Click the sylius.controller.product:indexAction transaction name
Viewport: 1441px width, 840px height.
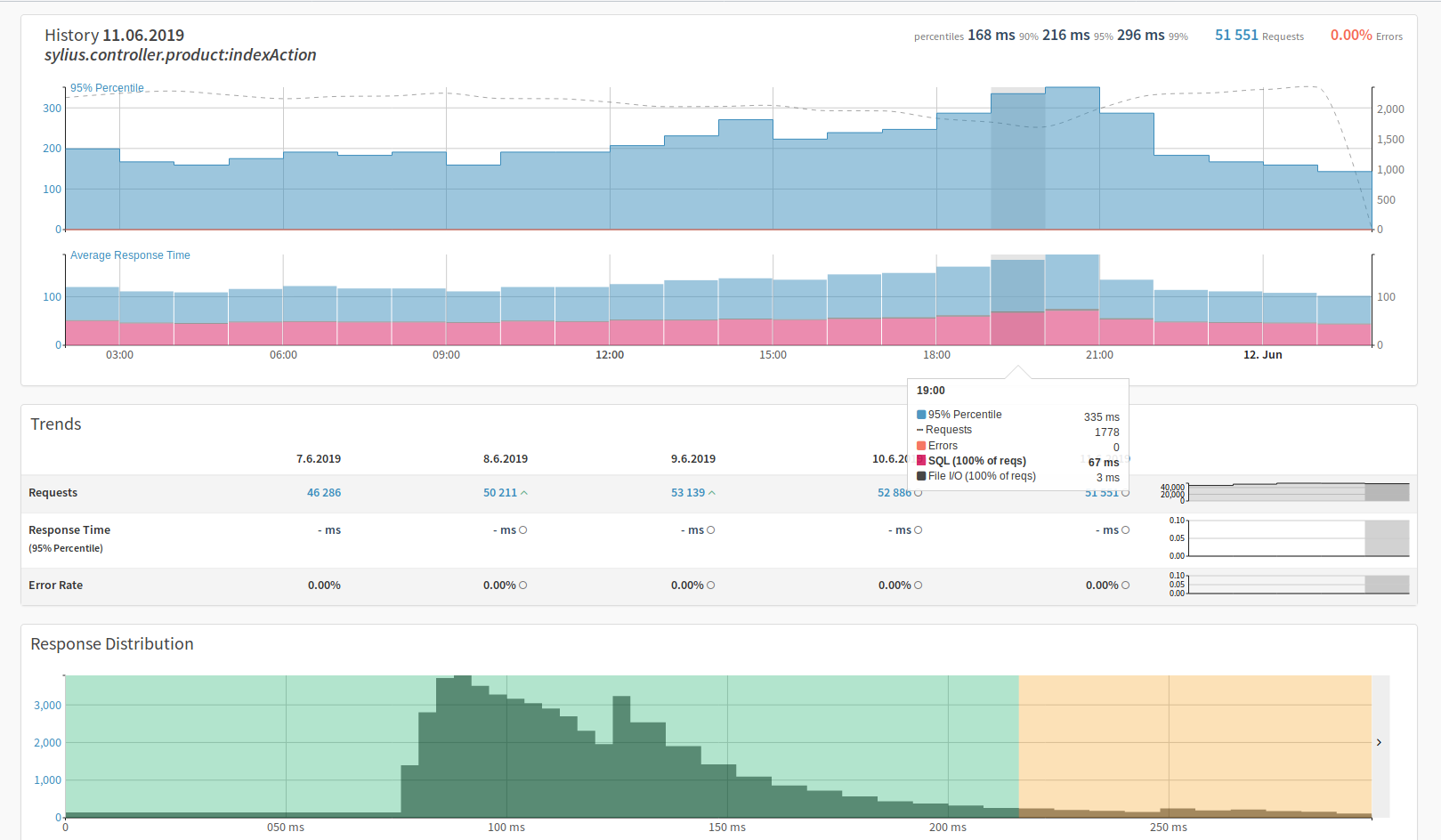181,55
